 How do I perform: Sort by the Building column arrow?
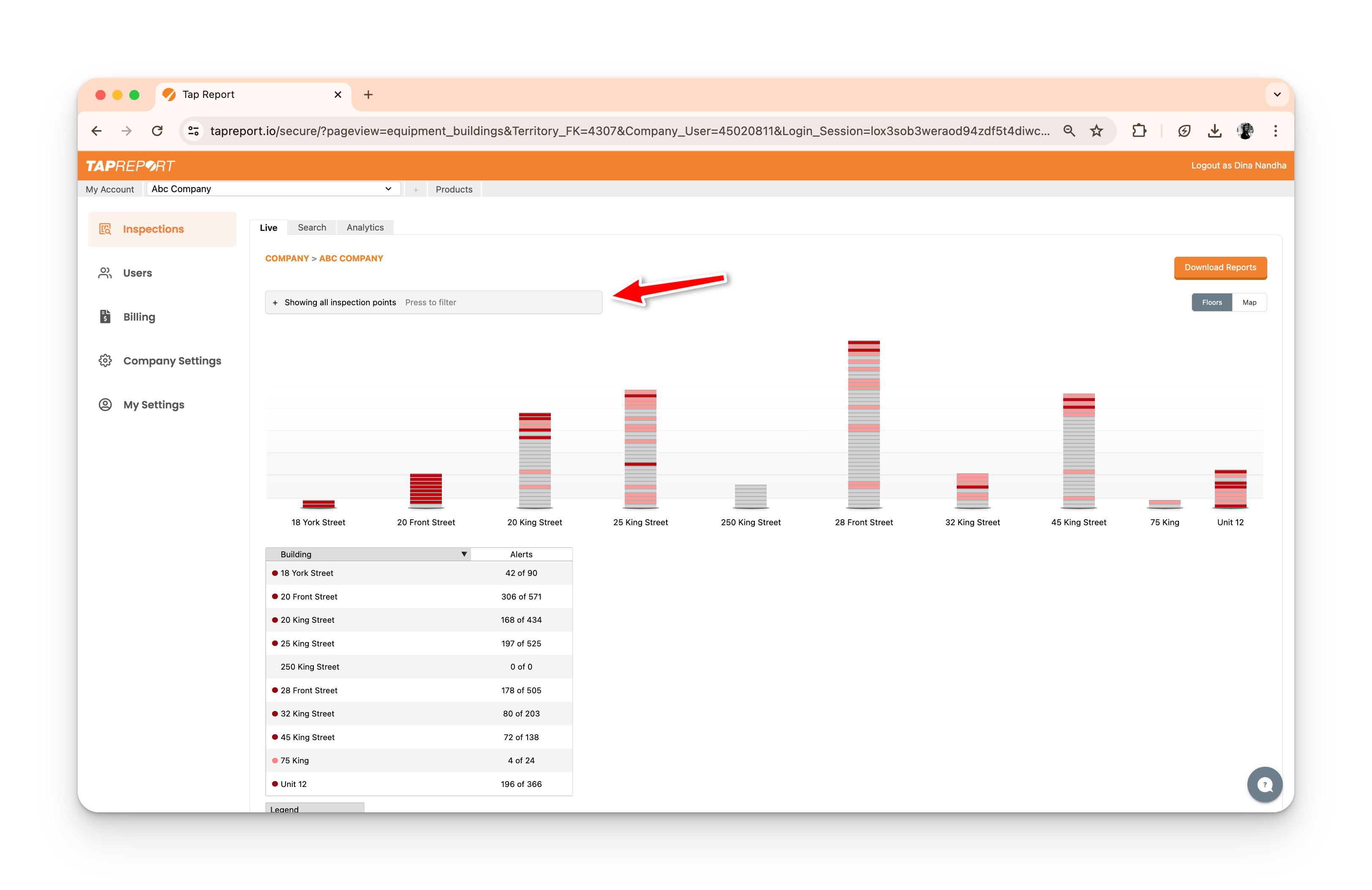coord(463,554)
